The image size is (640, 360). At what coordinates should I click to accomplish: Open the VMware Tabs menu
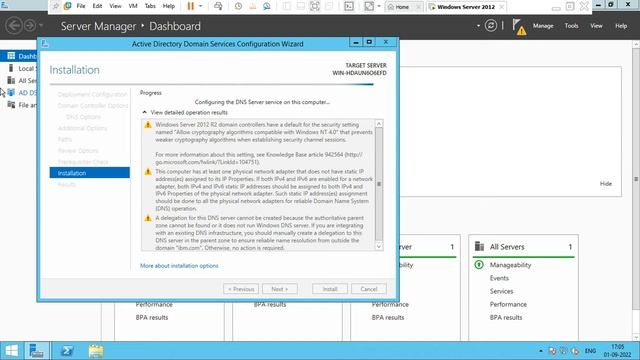coord(150,6)
